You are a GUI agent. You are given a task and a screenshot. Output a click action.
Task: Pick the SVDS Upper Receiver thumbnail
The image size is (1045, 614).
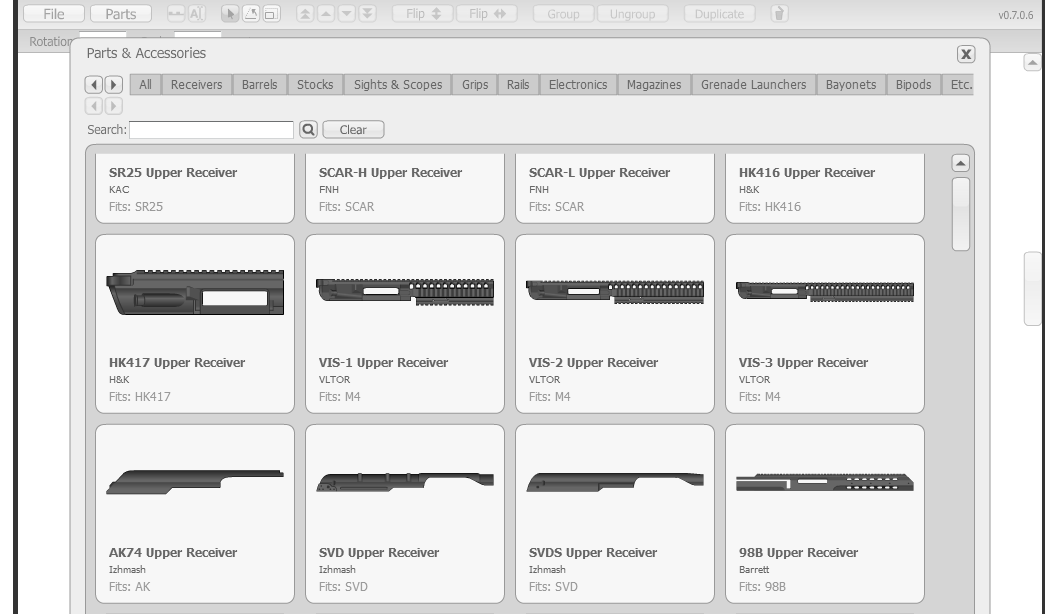point(614,482)
